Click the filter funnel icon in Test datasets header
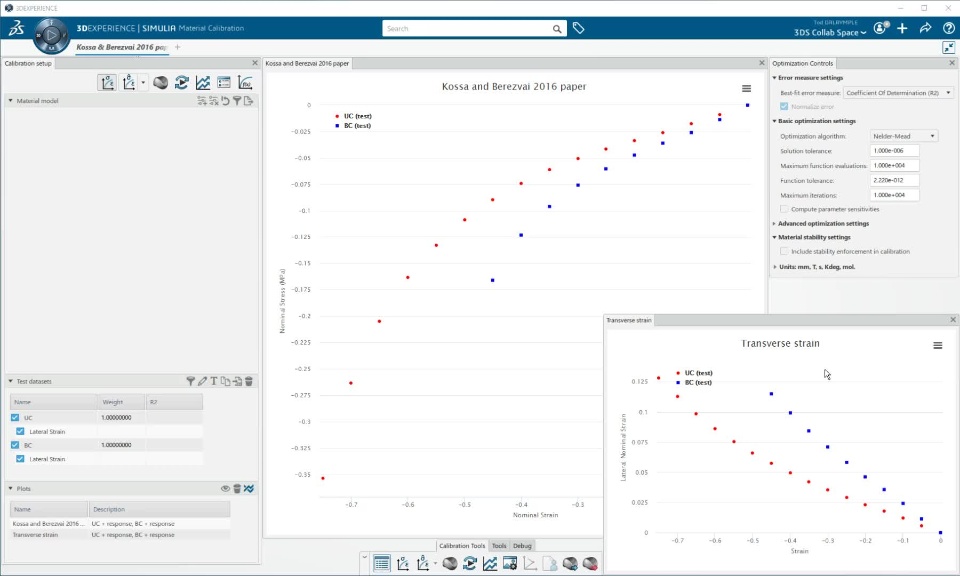This screenshot has width=960, height=576. tap(190, 381)
